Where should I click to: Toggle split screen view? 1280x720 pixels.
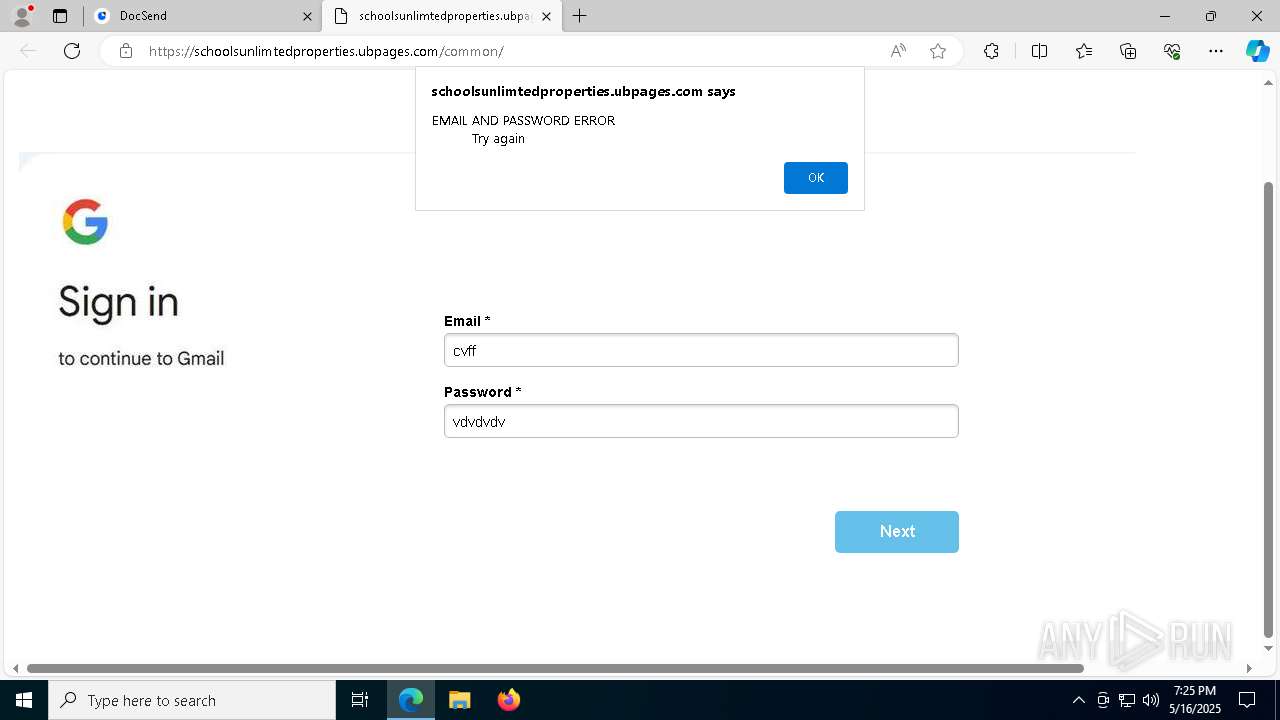pyautogui.click(x=1039, y=51)
